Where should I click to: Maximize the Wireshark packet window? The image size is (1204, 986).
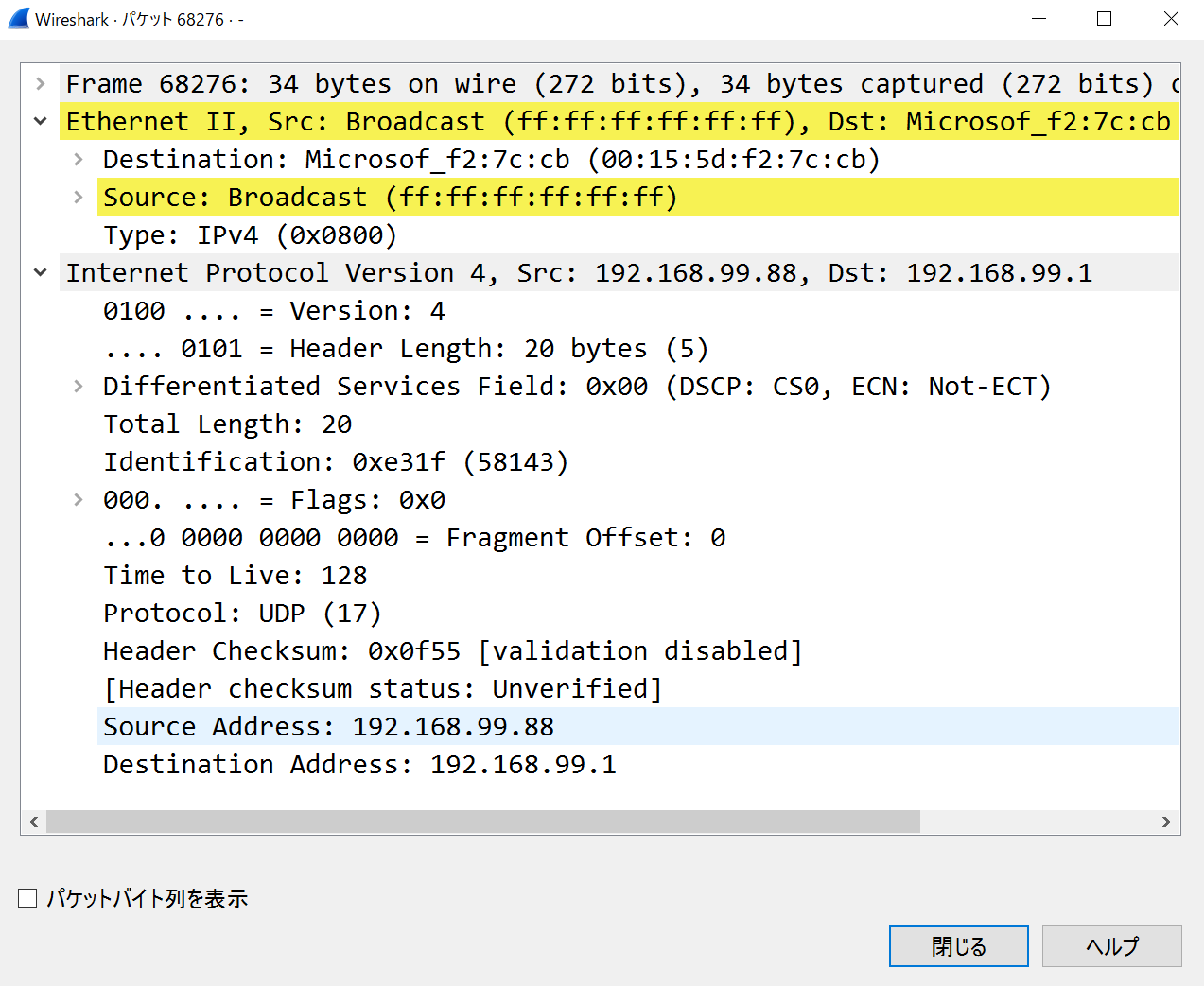tap(1104, 19)
